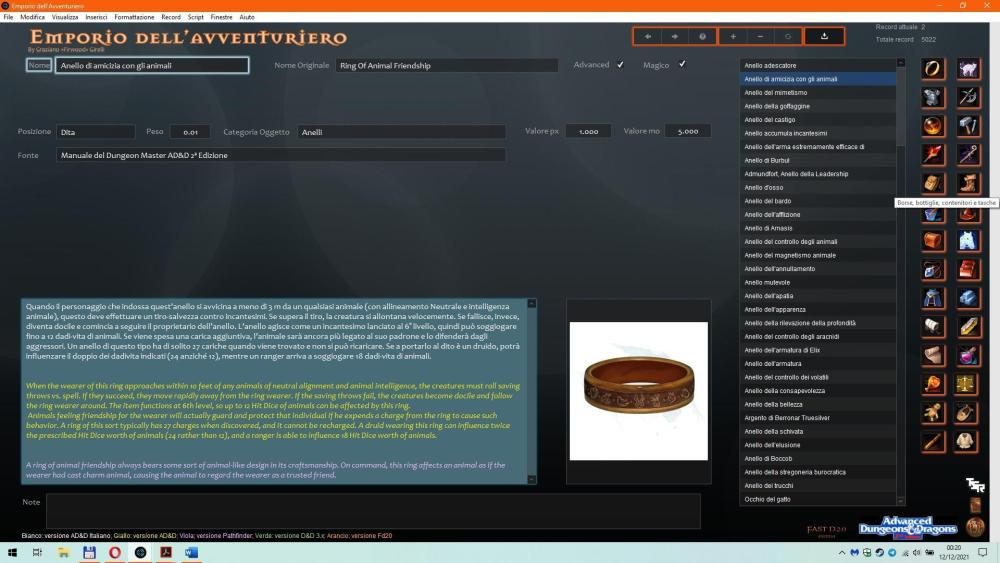Click the previous record arrow button

tap(648, 37)
